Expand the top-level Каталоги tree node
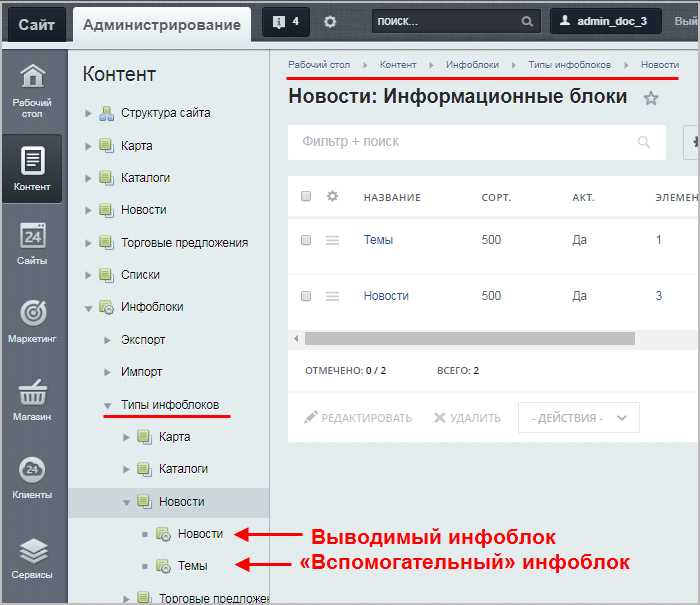Image resolution: width=700 pixels, height=605 pixels. (88, 178)
